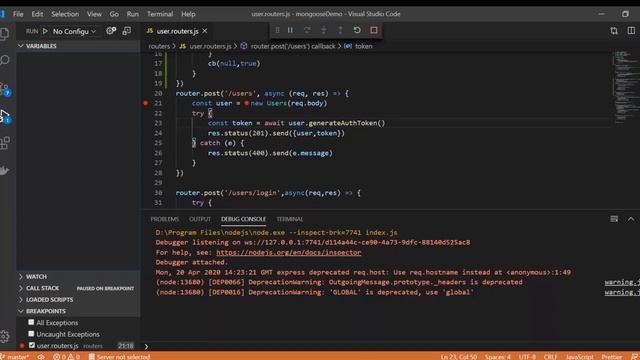Step out in the debug toolbar
640x360 pixels.
pyautogui.click(x=340, y=30)
